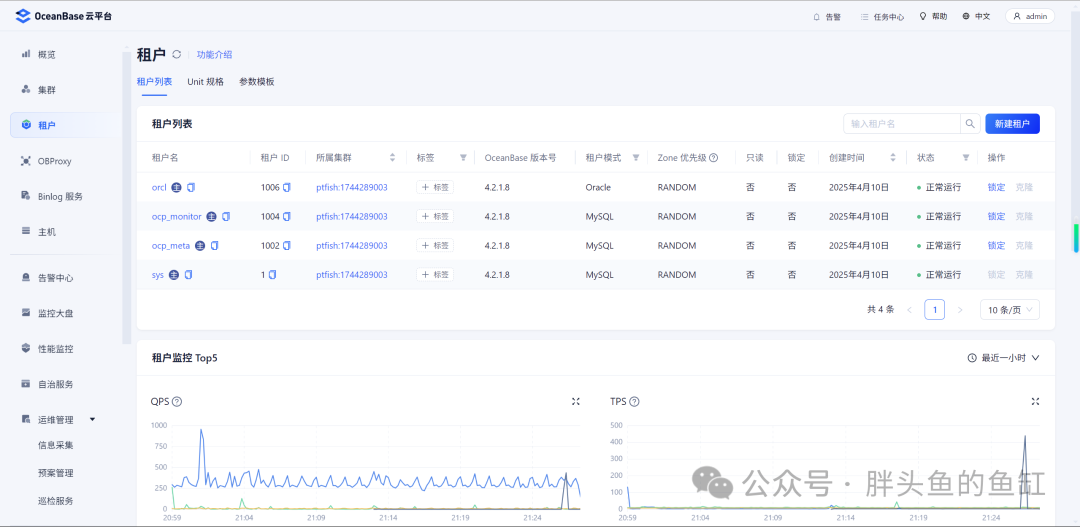Switch language via 中文 globe
The image size is (1080, 527).
pos(976,17)
